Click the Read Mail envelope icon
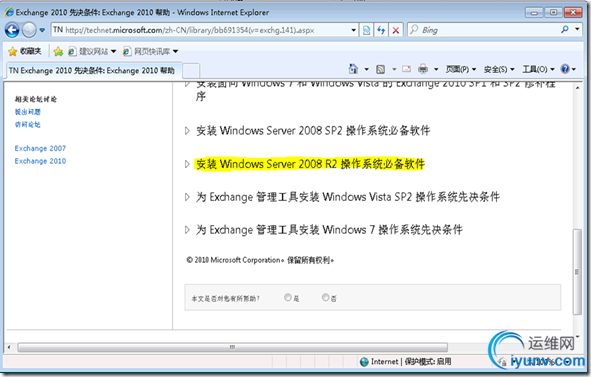 tap(407, 69)
